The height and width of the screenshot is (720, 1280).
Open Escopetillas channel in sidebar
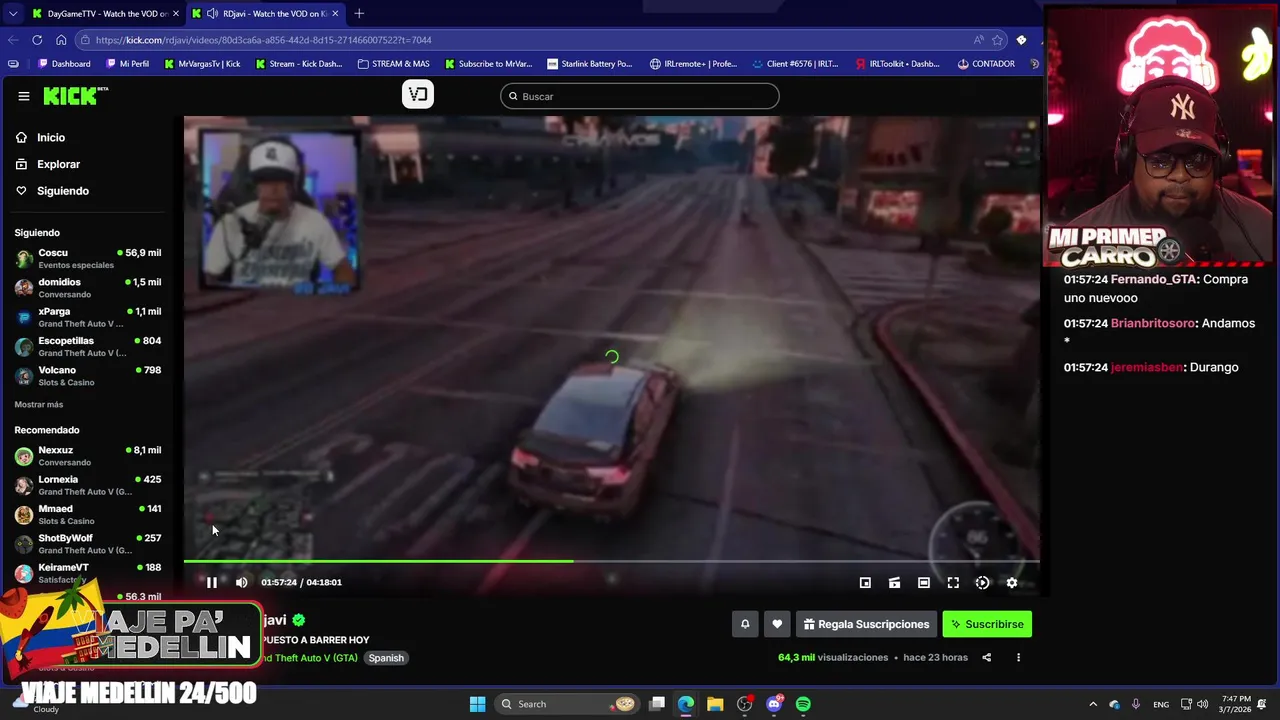(88, 346)
